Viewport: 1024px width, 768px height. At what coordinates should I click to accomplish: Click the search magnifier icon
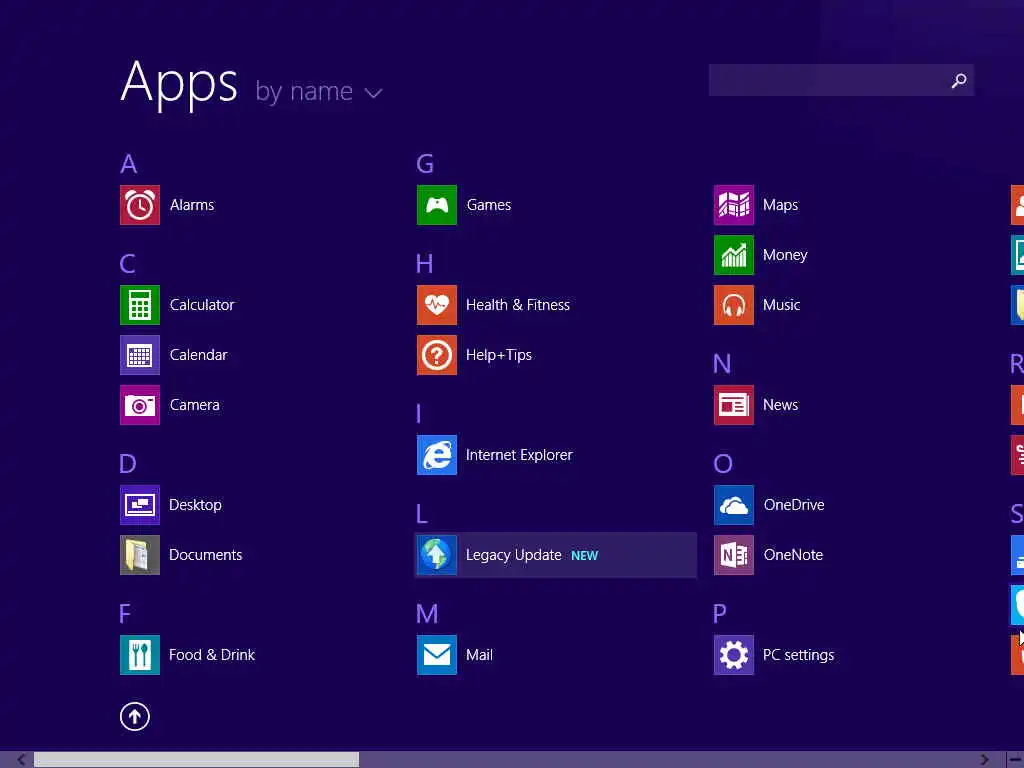tap(959, 80)
